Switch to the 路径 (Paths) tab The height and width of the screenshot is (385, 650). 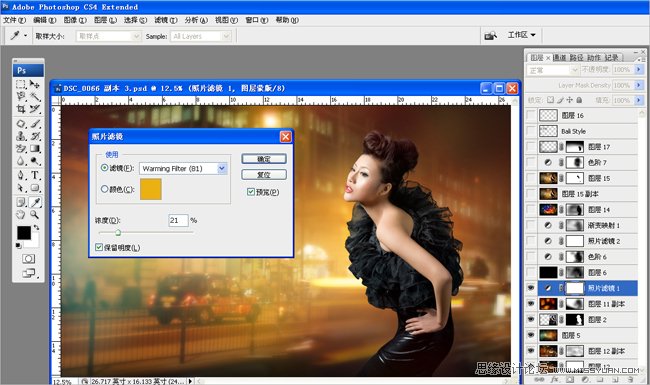click(577, 58)
